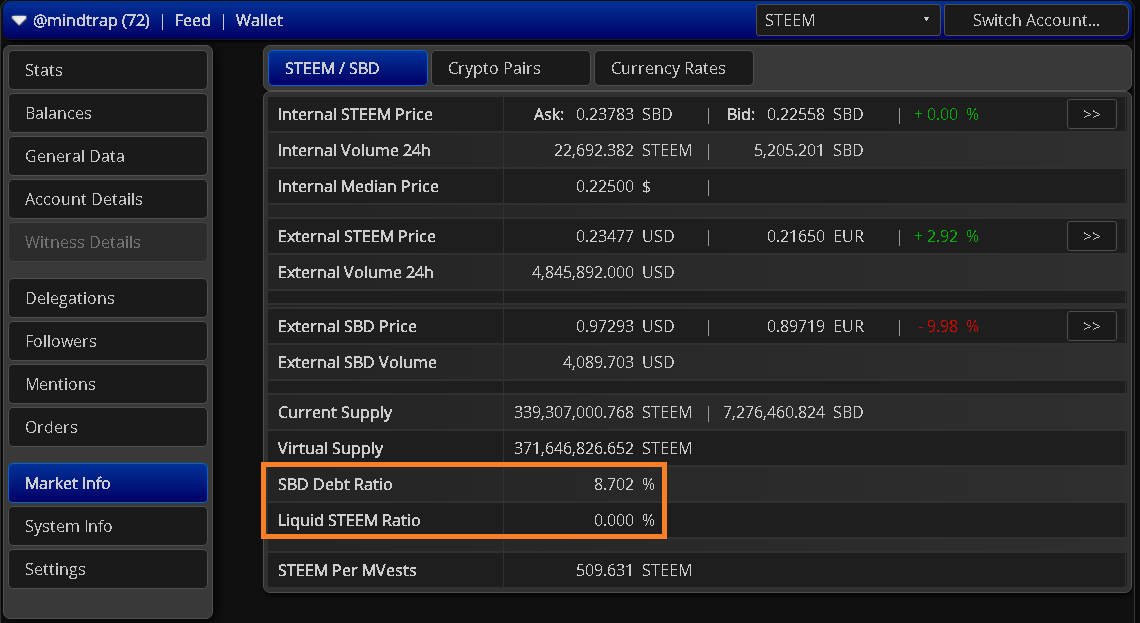
Task: View the Followers sidebar section
Action: point(108,341)
